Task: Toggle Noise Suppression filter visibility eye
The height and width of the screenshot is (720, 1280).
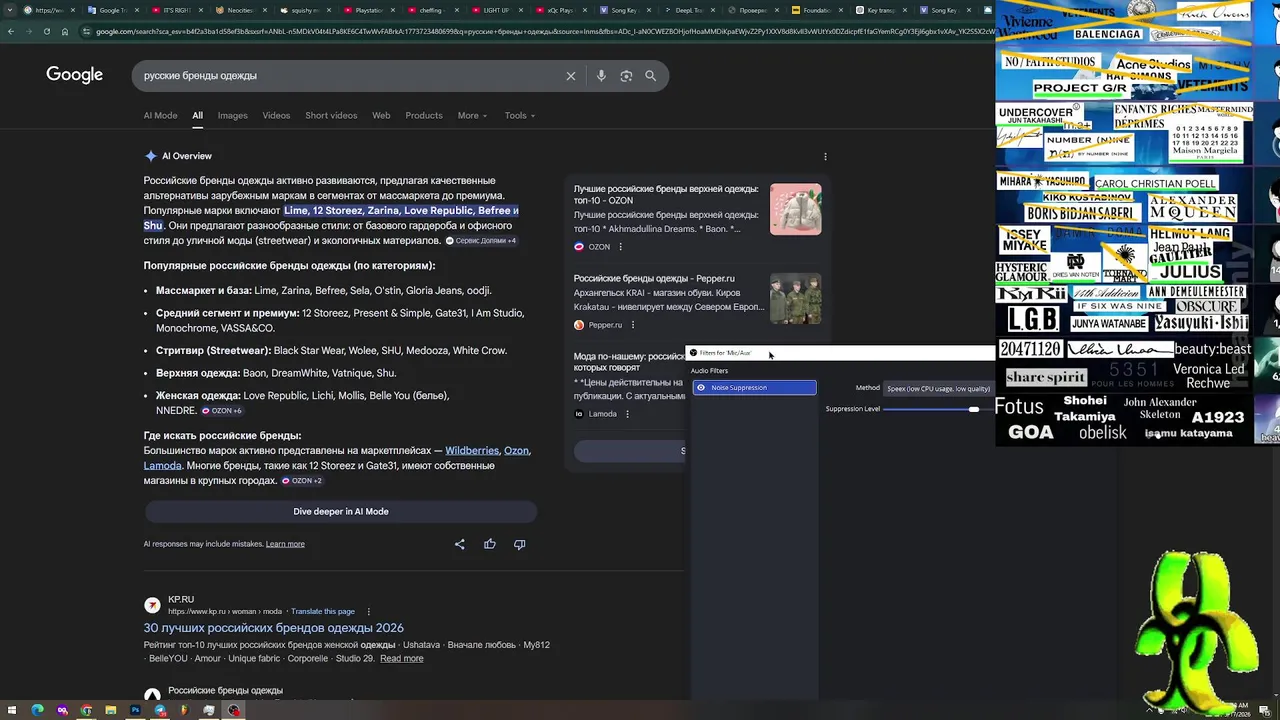Action: point(701,388)
